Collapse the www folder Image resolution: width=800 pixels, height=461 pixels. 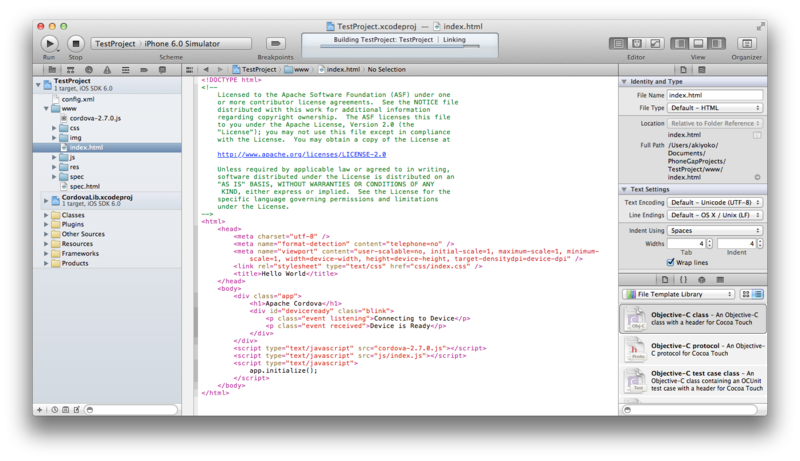pyautogui.click(x=46, y=109)
